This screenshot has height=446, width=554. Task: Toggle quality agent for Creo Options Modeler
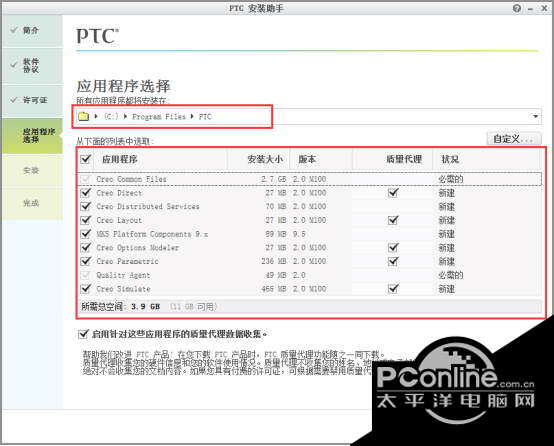click(393, 247)
